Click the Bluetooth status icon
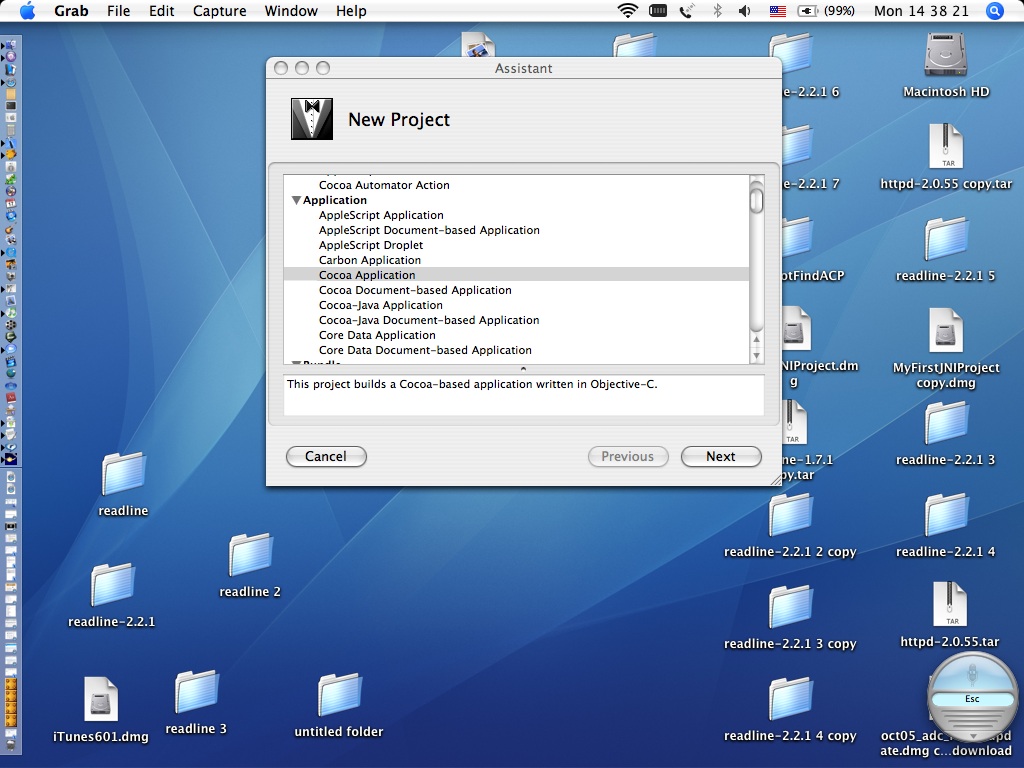This screenshot has width=1024, height=768. click(x=717, y=10)
